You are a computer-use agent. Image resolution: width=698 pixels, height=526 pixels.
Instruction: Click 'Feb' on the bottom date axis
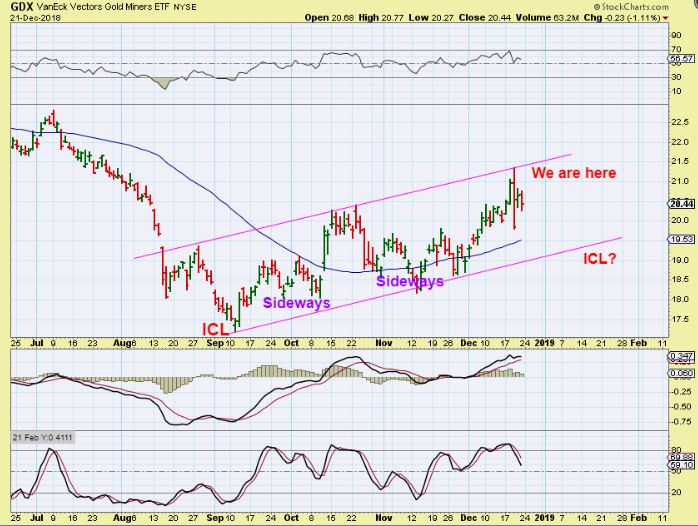[638, 518]
